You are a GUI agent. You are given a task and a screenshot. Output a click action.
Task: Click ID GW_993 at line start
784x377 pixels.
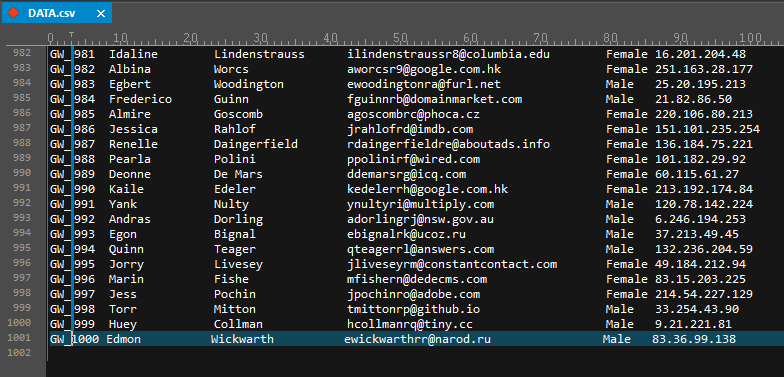click(x=72, y=234)
